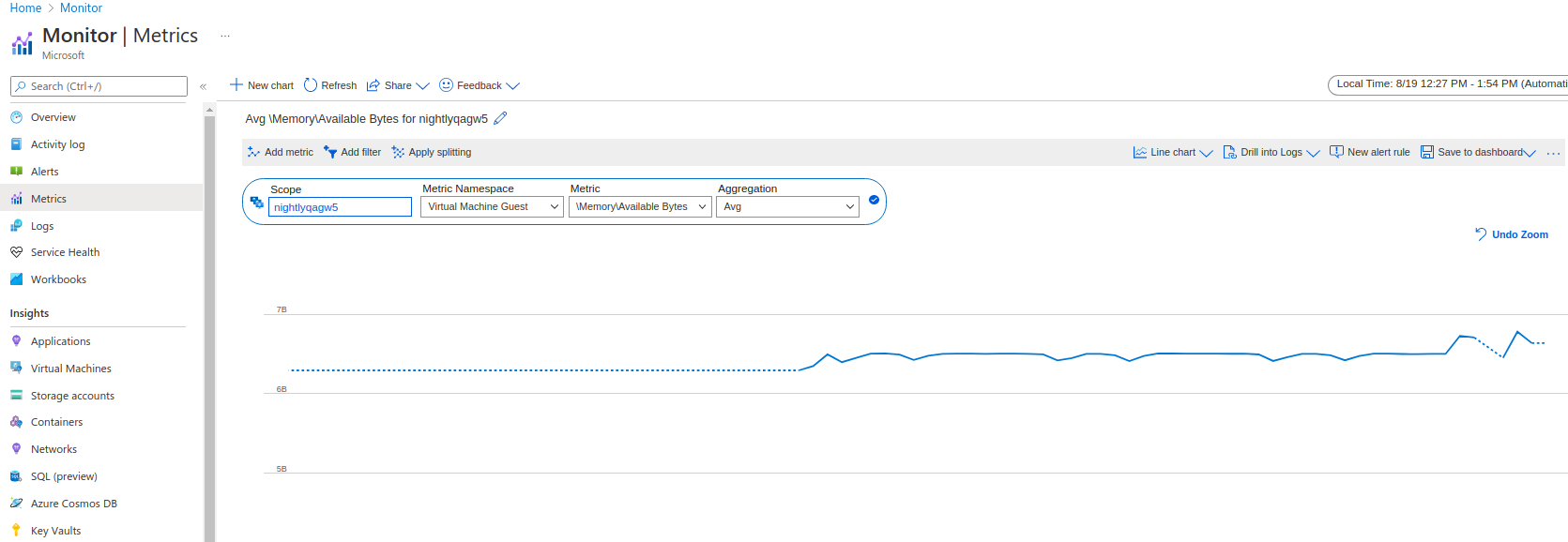Click the pencil icon to edit chart title
This screenshot has height=542, width=1568.
click(x=500, y=118)
